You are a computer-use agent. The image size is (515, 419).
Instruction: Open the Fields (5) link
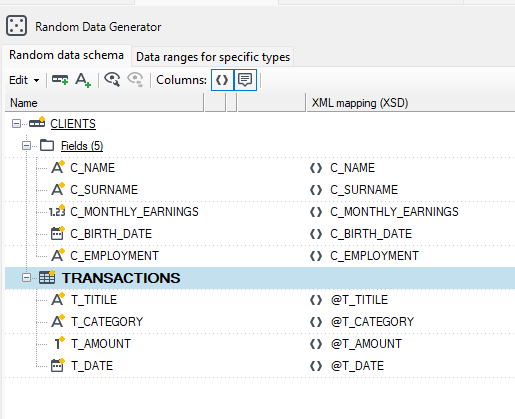point(82,146)
